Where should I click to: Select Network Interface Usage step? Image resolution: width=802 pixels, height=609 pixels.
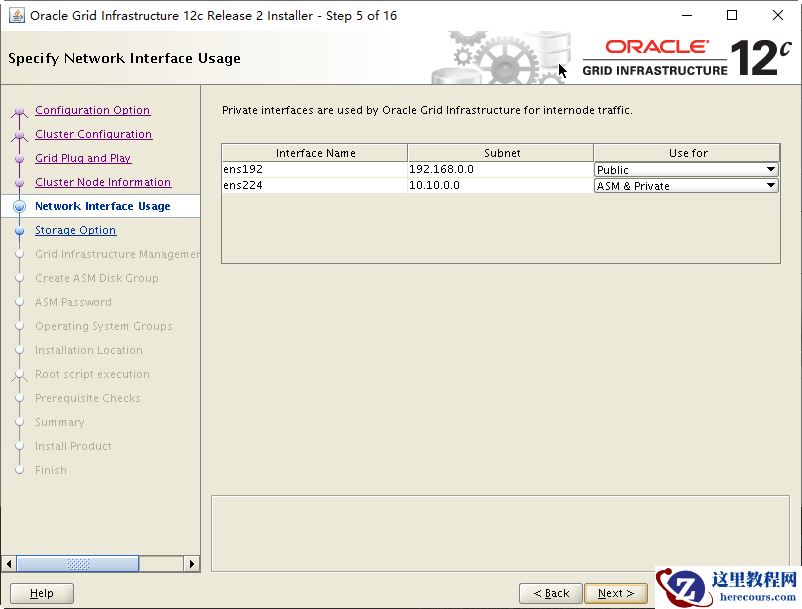point(102,206)
